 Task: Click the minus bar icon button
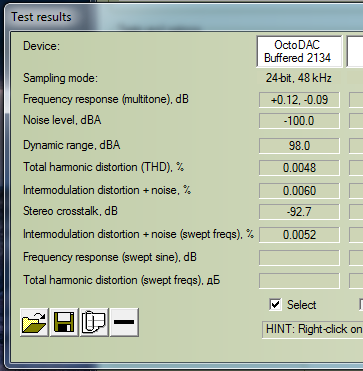(x=124, y=322)
